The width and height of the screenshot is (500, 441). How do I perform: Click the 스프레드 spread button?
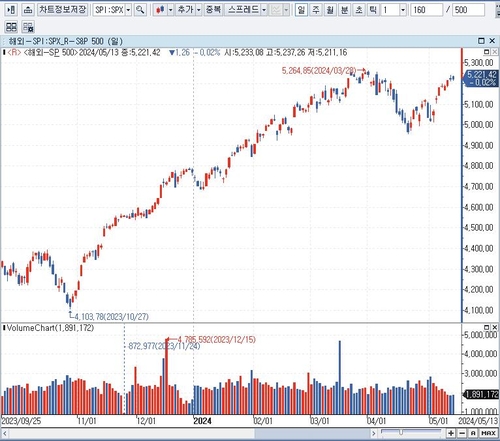(x=243, y=10)
